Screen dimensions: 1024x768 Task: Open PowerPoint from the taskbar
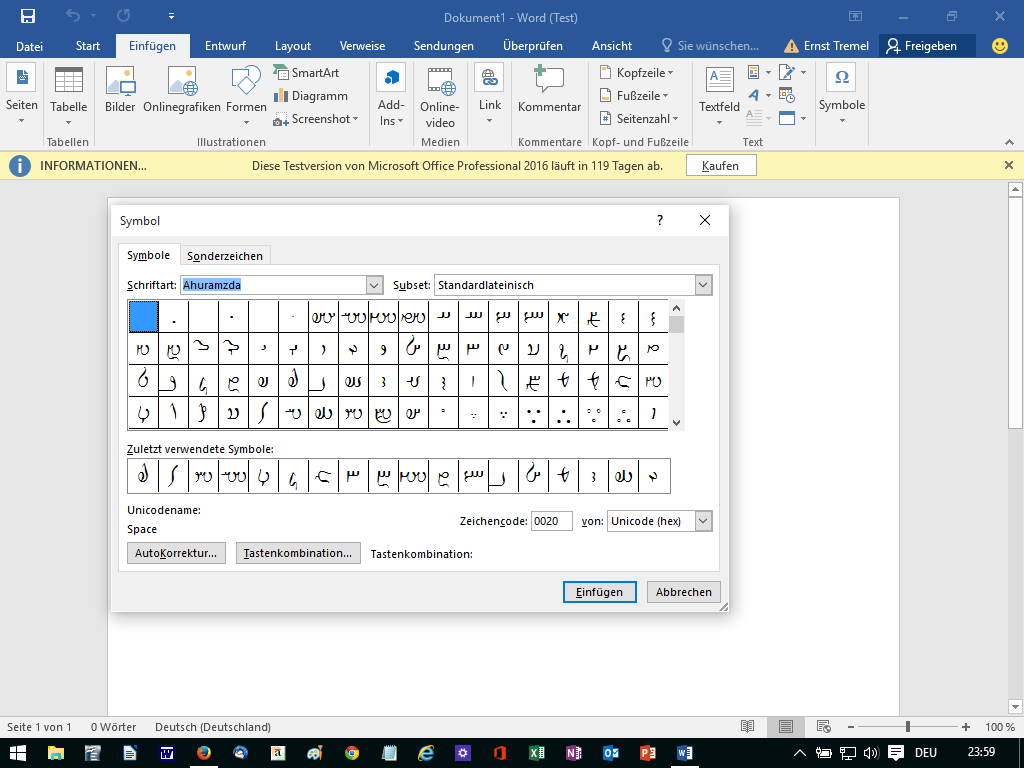pos(648,753)
